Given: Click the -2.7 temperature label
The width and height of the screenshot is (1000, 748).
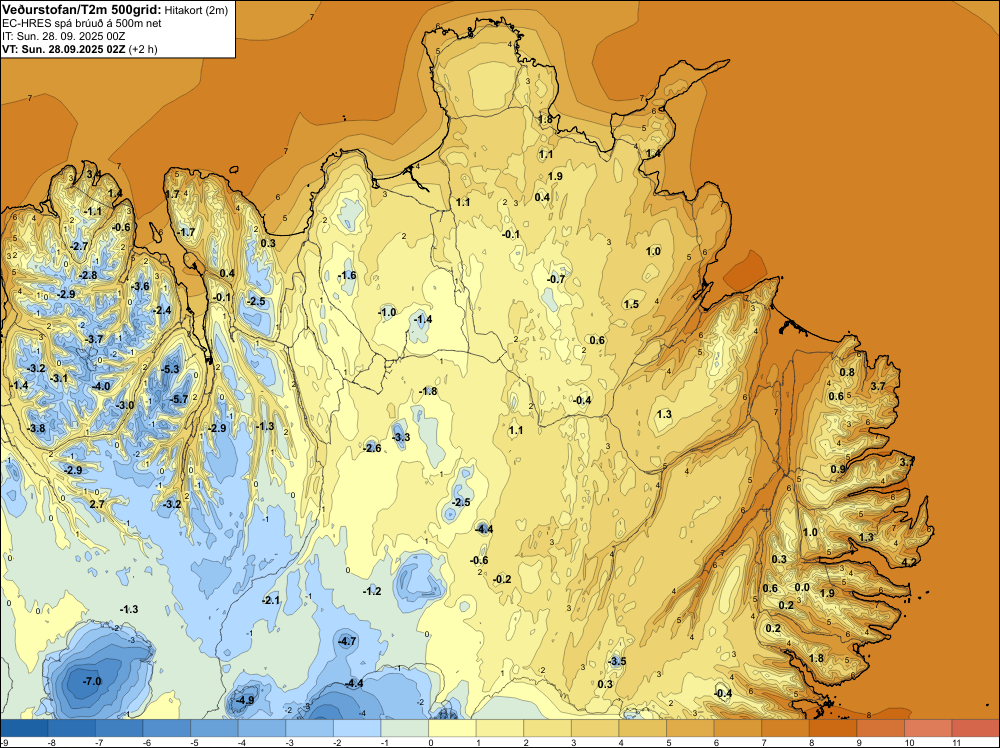Looking at the screenshot, I should tap(79, 246).
